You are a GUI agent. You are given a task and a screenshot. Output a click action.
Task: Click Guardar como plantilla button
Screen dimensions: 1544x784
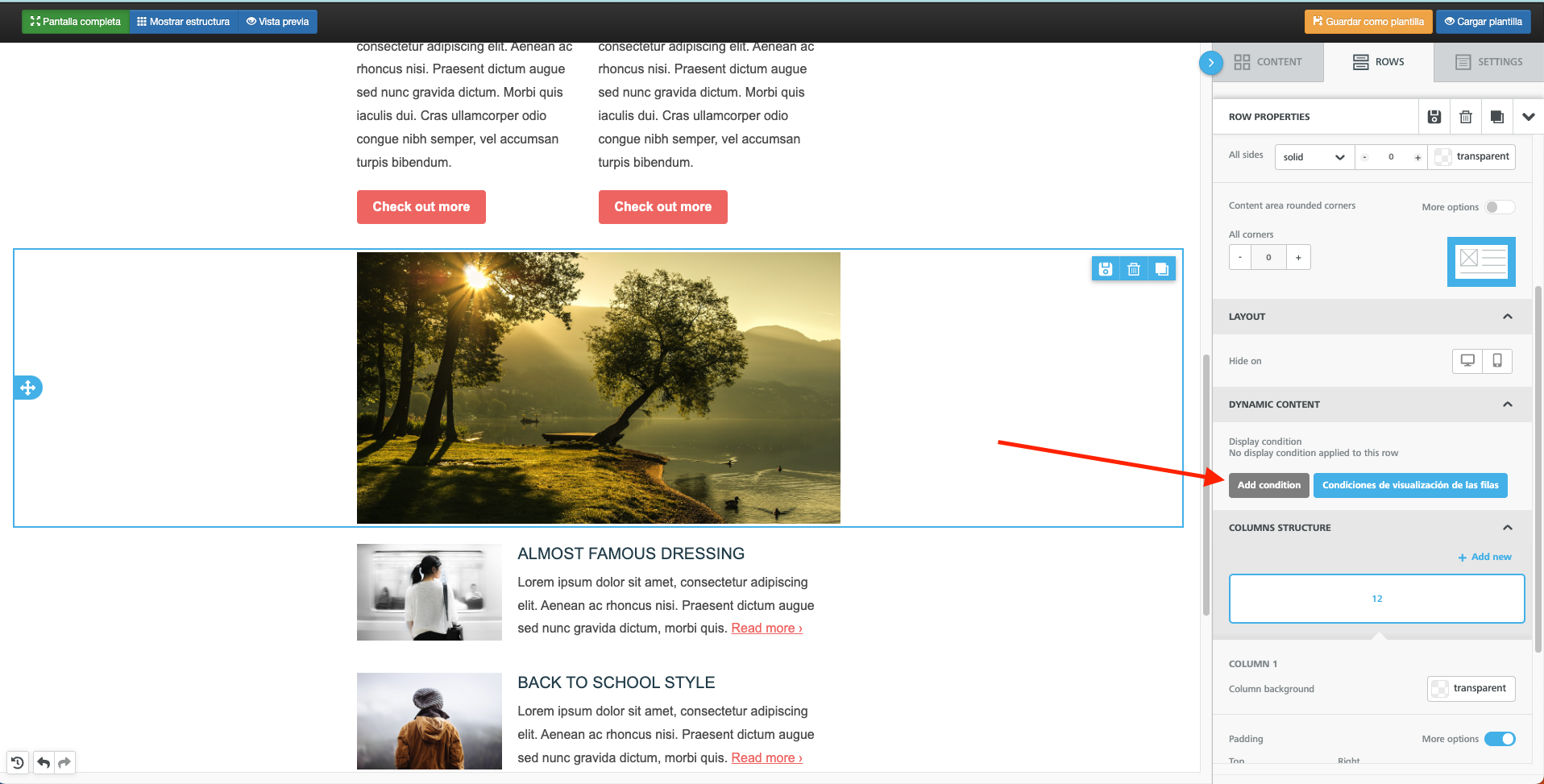tap(1368, 22)
